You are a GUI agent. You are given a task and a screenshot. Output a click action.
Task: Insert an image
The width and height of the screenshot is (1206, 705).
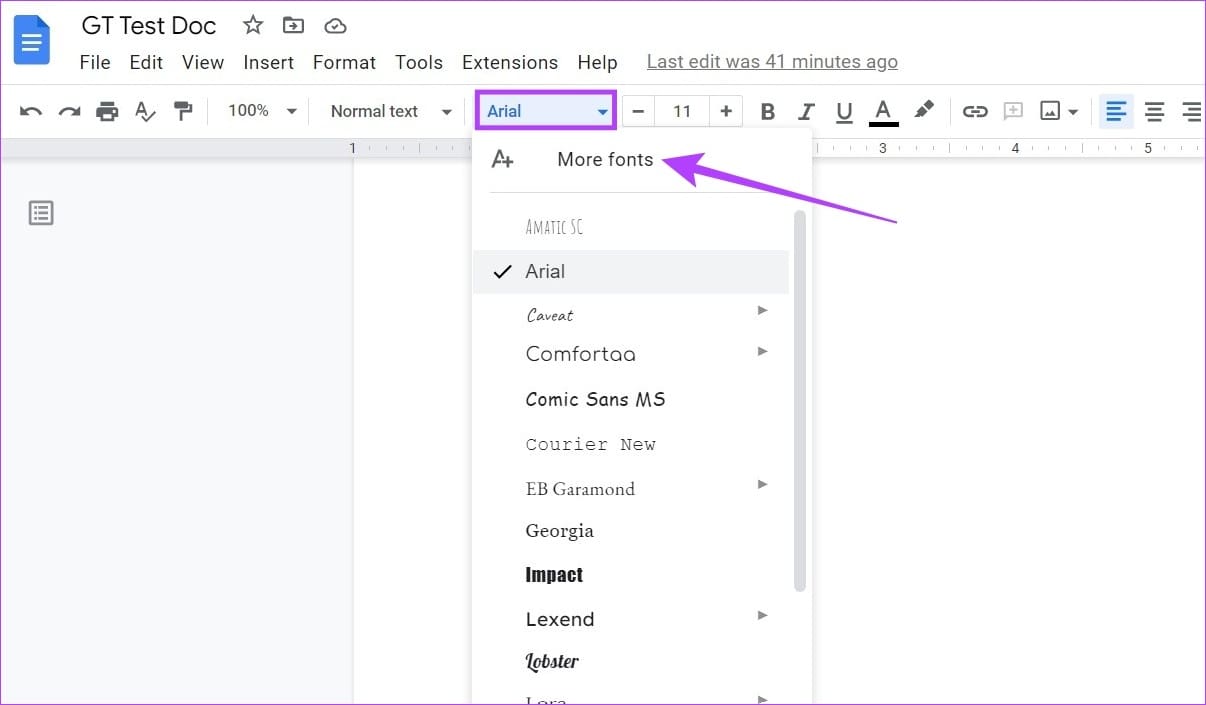pos(1050,111)
